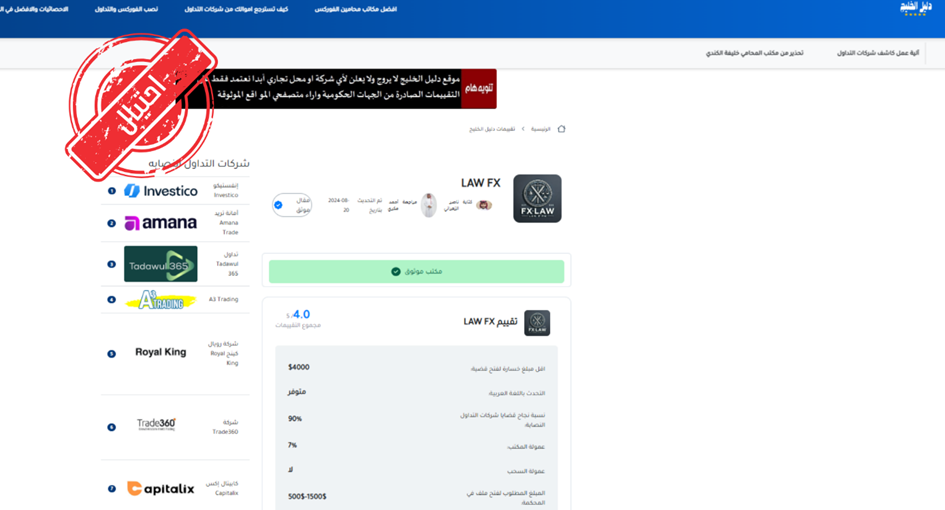
Task: Open آلية عمل كاشف شركات التداول
Action: point(878,53)
